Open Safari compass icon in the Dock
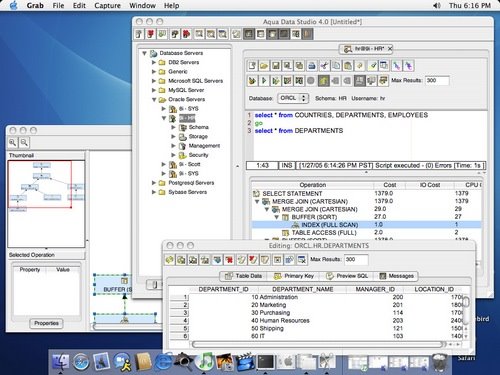This screenshot has width=500, height=375. 81,362
